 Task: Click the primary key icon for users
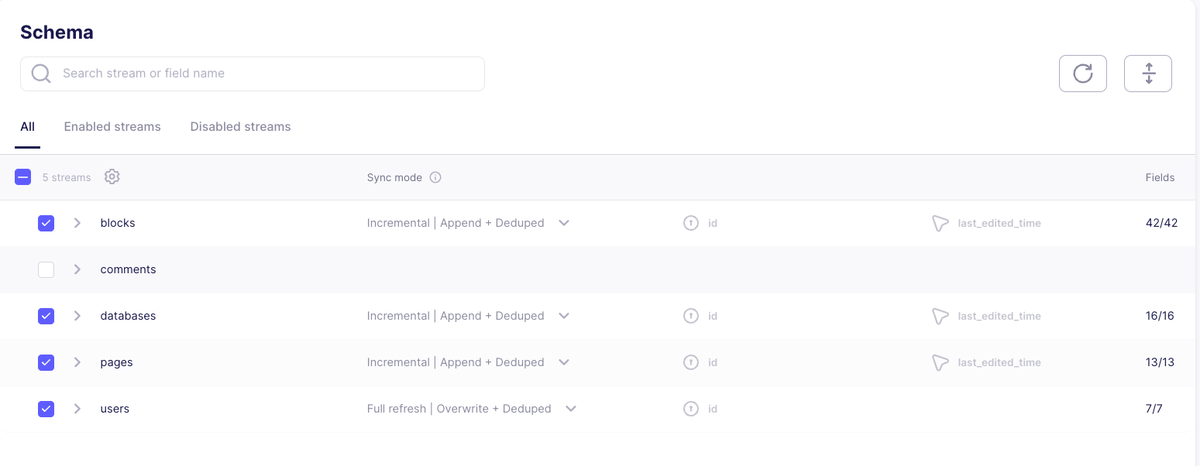pyautogui.click(x=690, y=409)
